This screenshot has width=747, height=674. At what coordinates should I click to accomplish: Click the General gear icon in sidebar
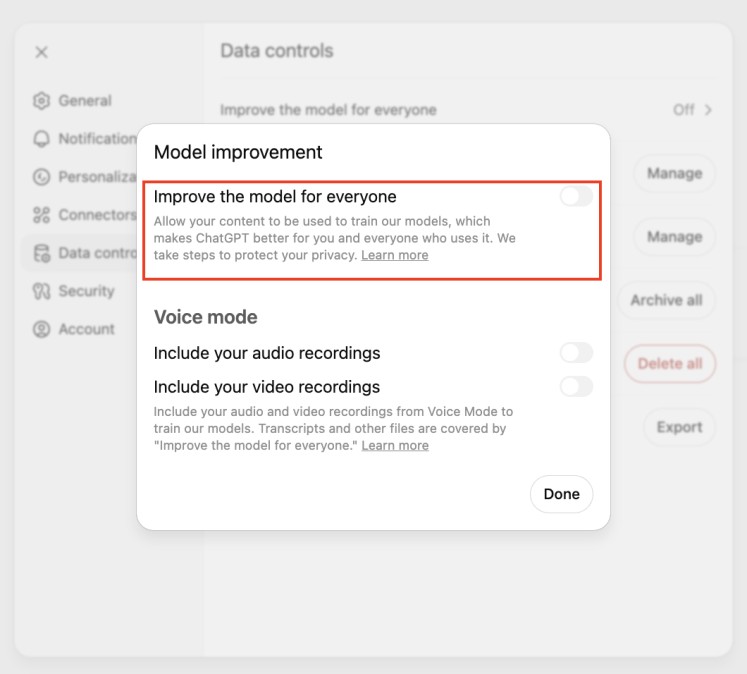coord(41,101)
